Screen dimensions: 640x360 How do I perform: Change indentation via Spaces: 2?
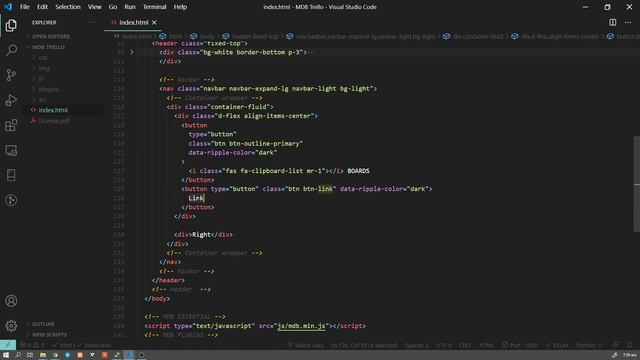[x=416, y=345]
